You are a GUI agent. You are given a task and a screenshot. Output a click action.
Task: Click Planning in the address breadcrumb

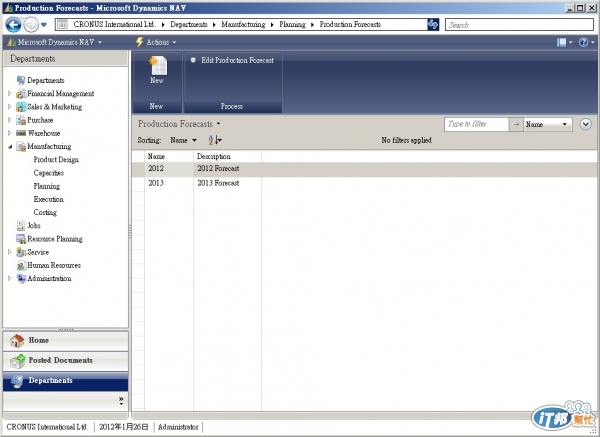tap(292, 24)
